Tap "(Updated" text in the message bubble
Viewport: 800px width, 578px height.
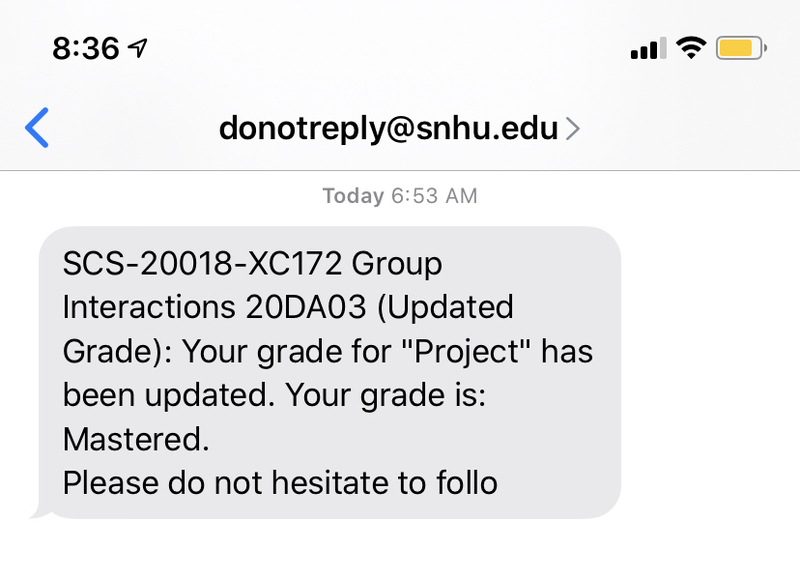pyautogui.click(x=445, y=308)
